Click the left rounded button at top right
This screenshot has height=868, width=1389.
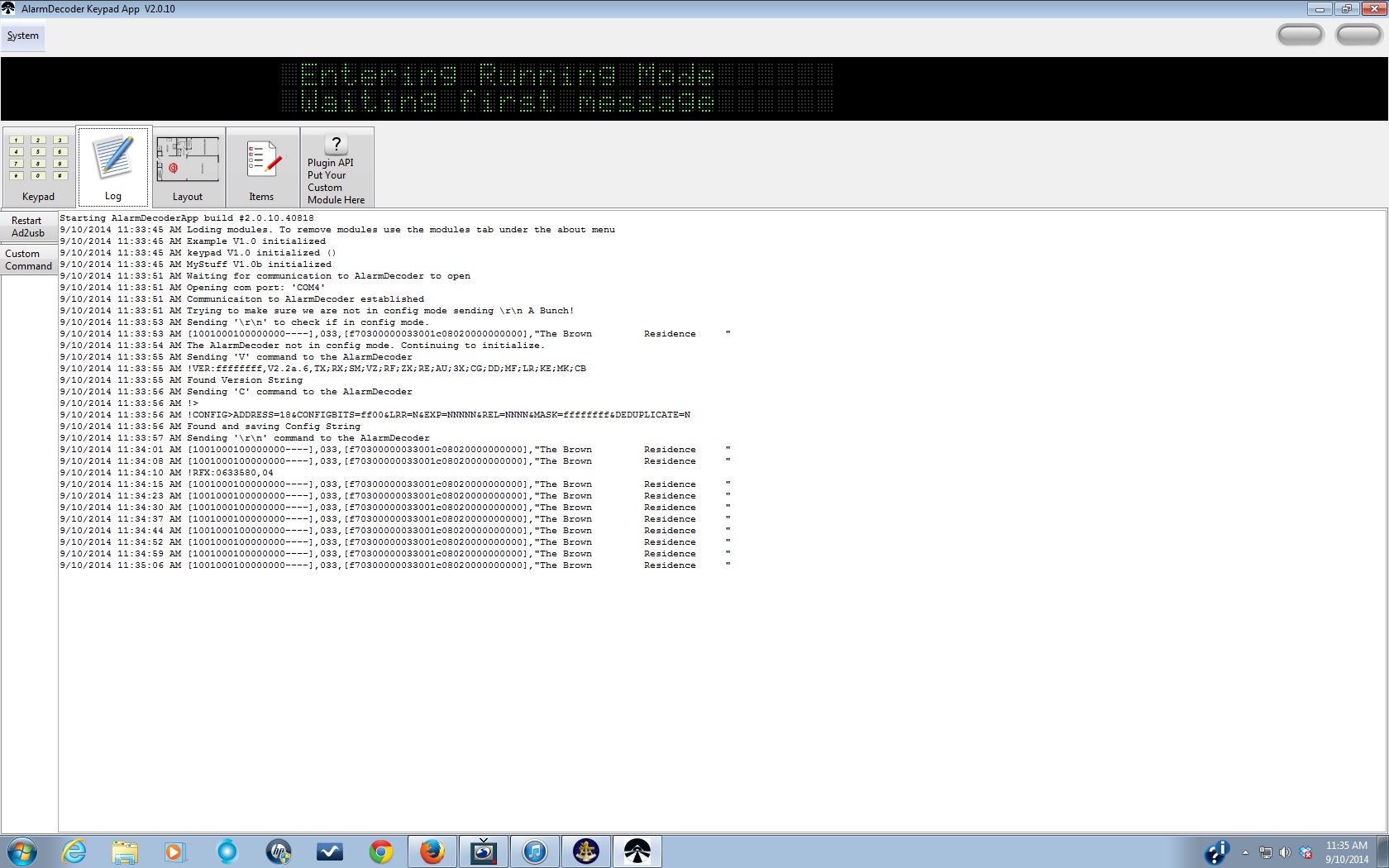(1300, 35)
